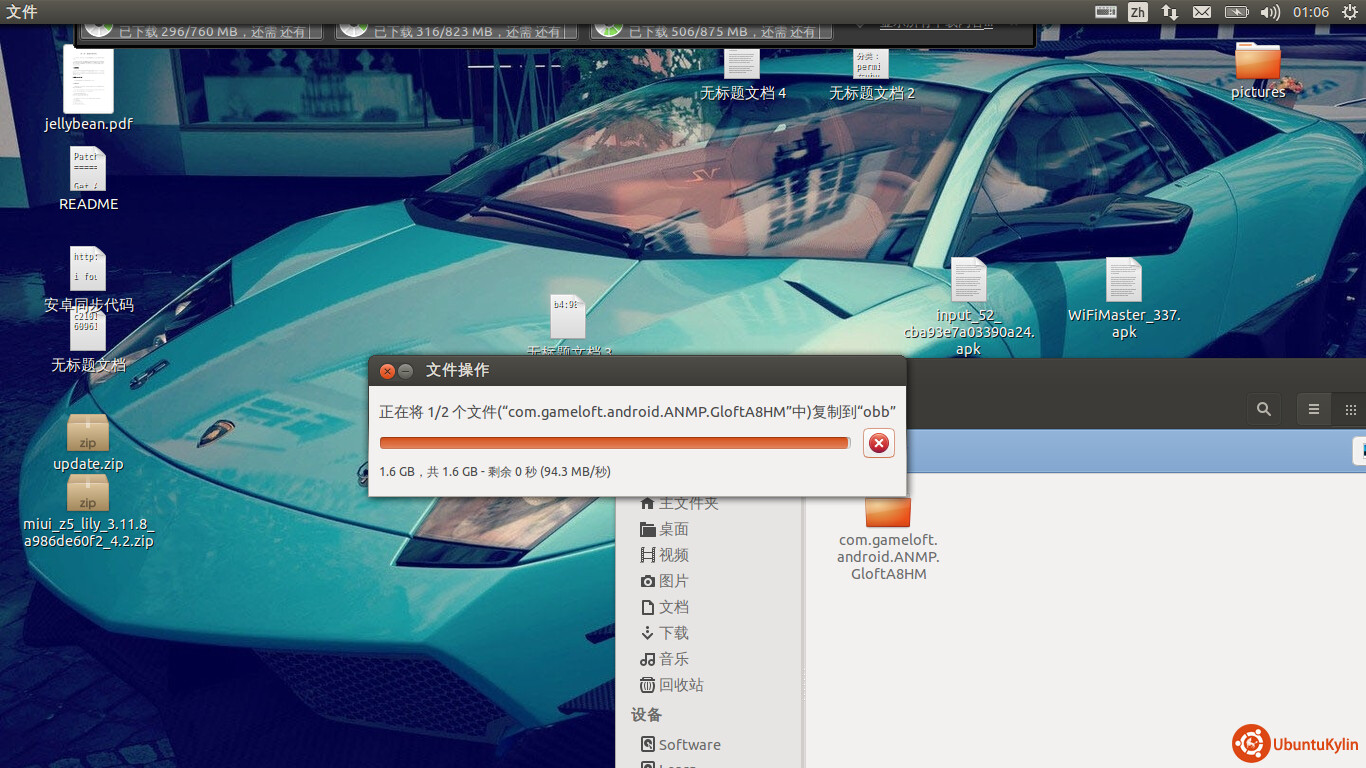Open the system settings gear menu
The image size is (1366, 768).
pos(1349,12)
